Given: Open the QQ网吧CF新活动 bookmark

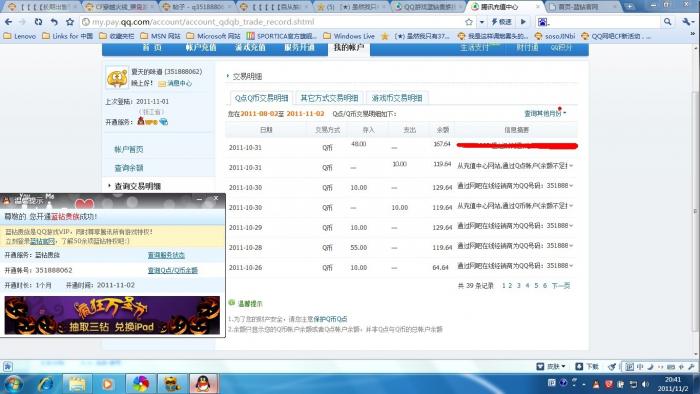Looking at the screenshot, I should tap(616, 36).
